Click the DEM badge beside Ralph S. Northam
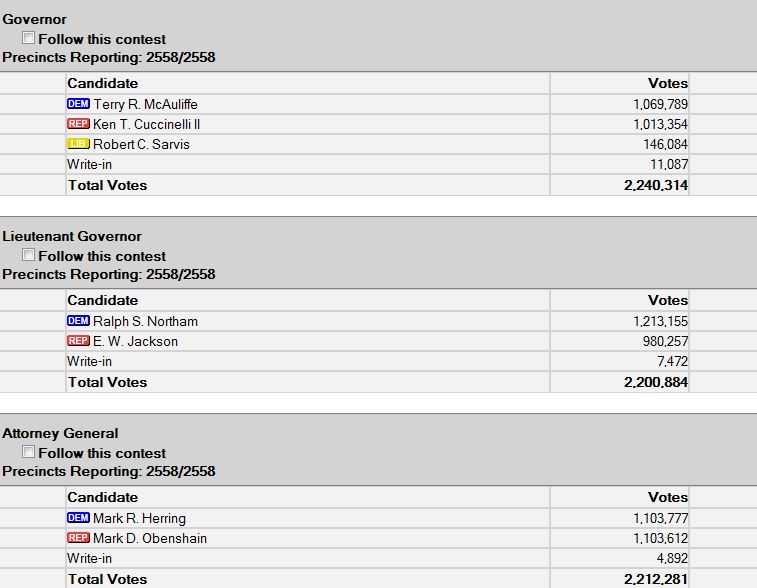 78,321
